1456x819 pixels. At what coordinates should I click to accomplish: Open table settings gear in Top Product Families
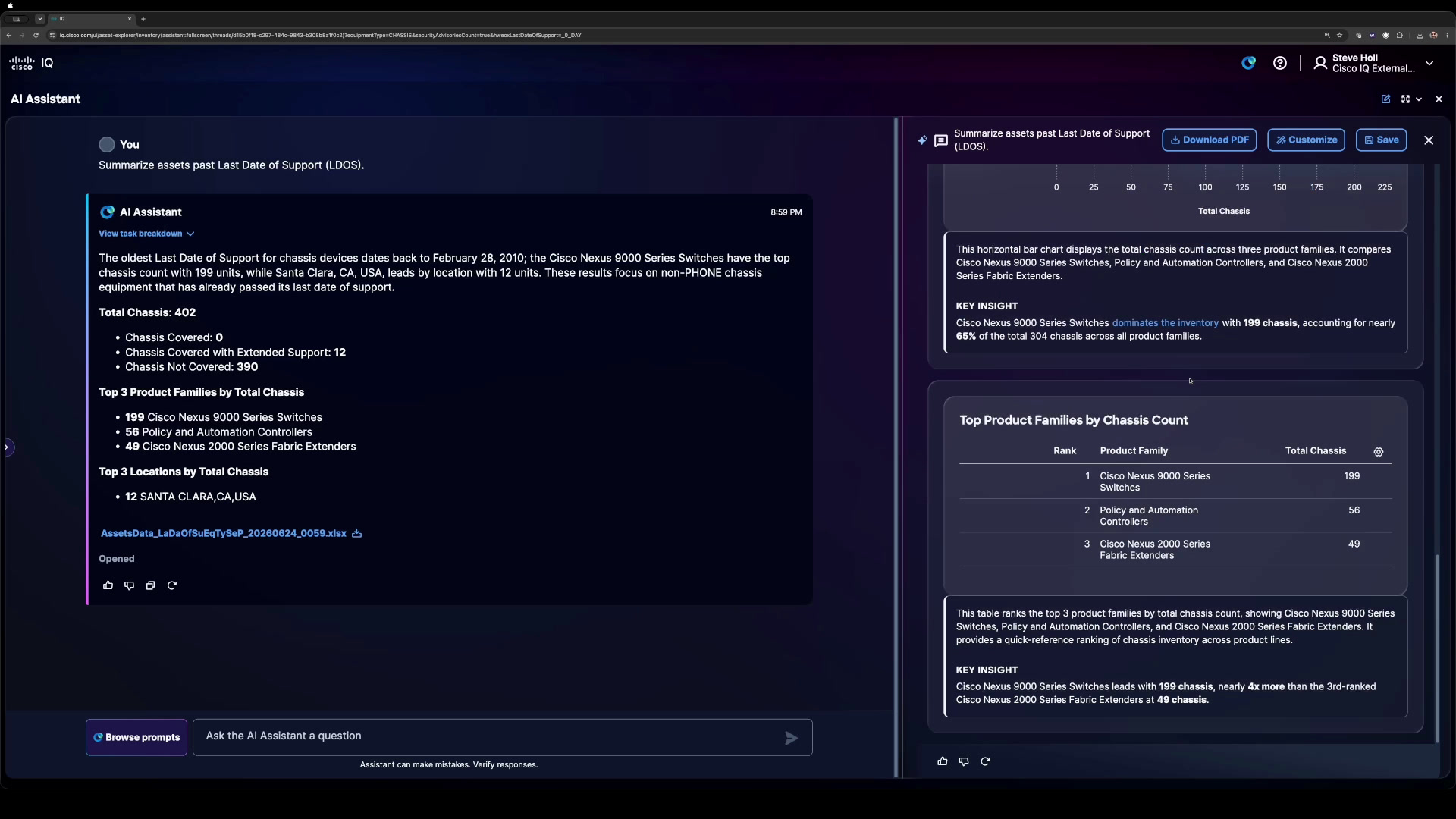pyautogui.click(x=1379, y=452)
